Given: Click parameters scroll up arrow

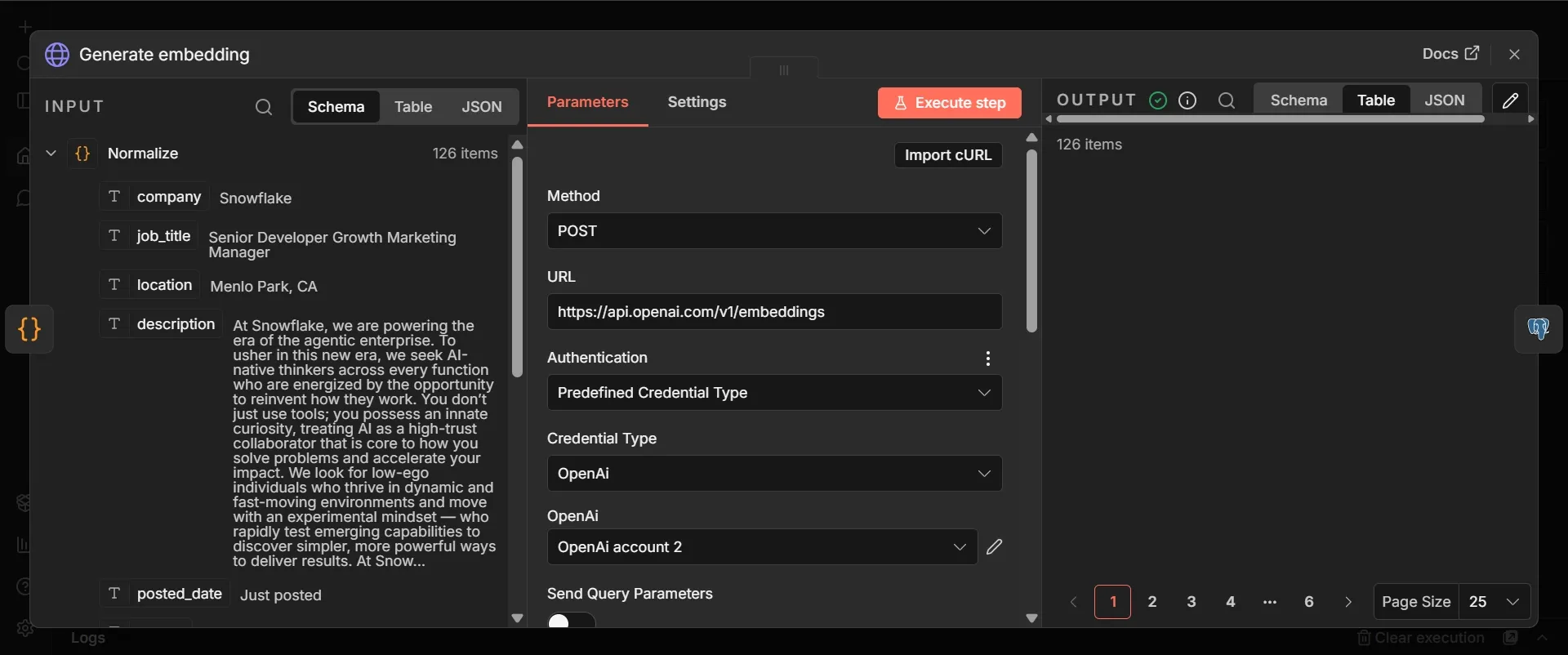Looking at the screenshot, I should coord(1031,137).
